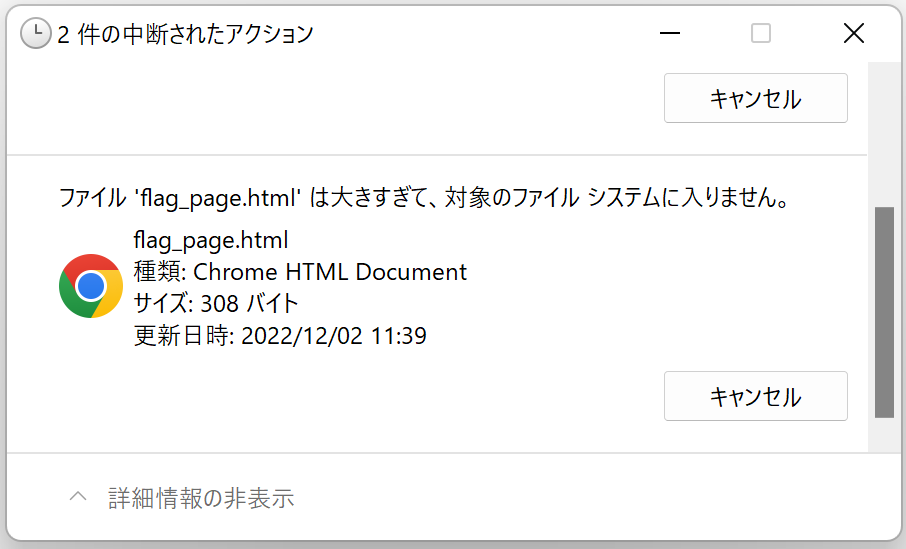The height and width of the screenshot is (549, 906).
Task: Minimize the interrupted actions dialog
Action: (670, 34)
